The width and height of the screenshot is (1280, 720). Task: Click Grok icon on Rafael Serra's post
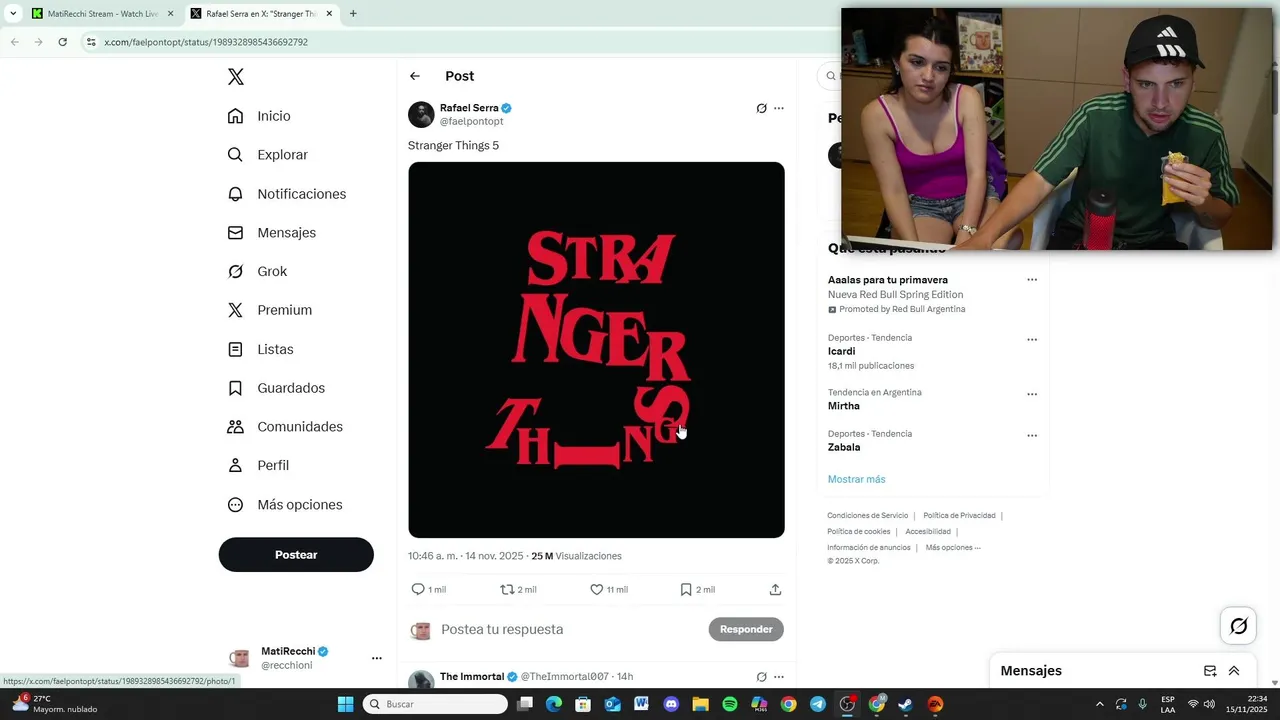point(761,108)
